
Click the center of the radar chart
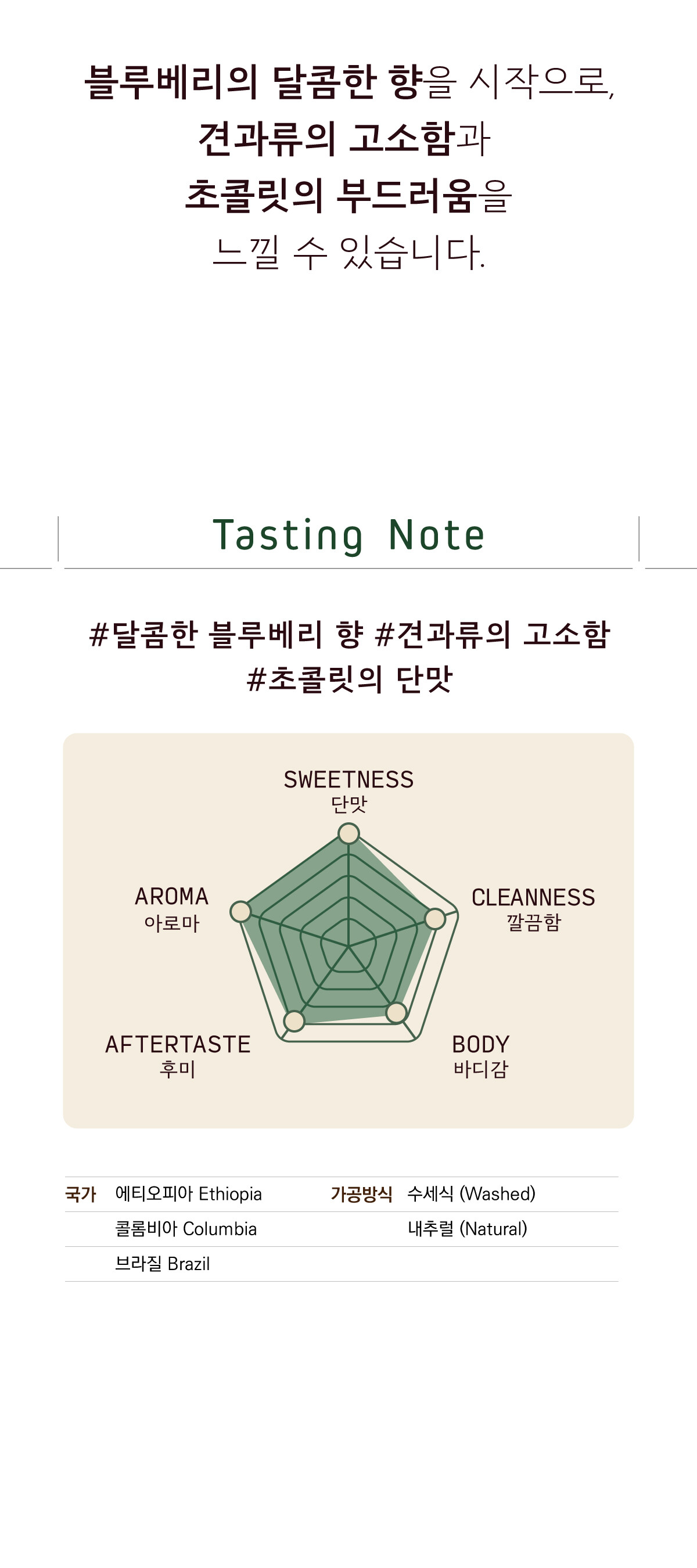[x=349, y=947]
